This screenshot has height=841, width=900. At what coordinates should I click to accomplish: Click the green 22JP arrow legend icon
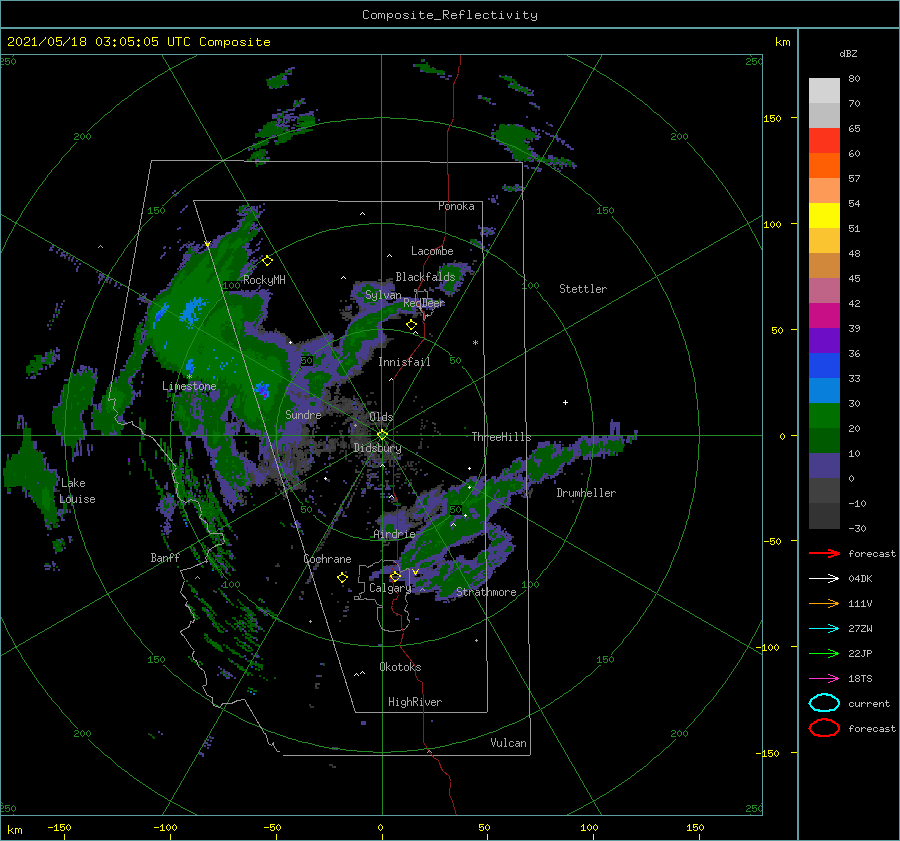coord(824,653)
